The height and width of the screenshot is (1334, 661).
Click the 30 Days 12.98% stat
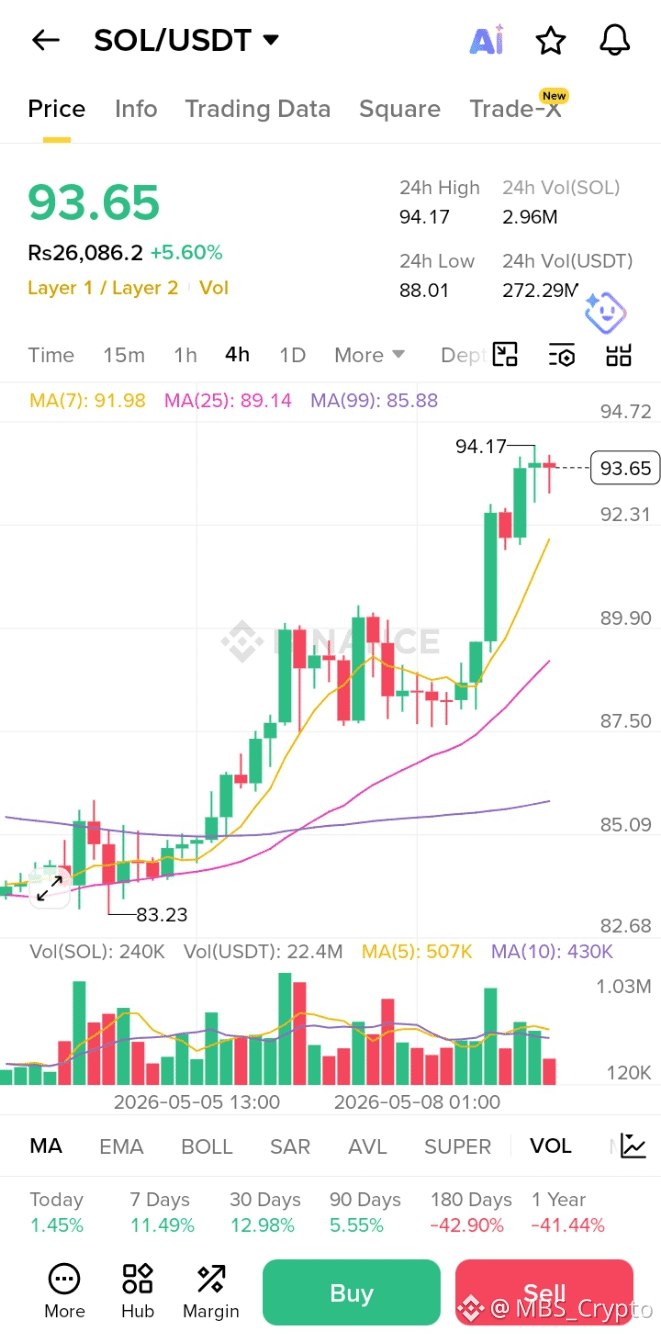265,1212
